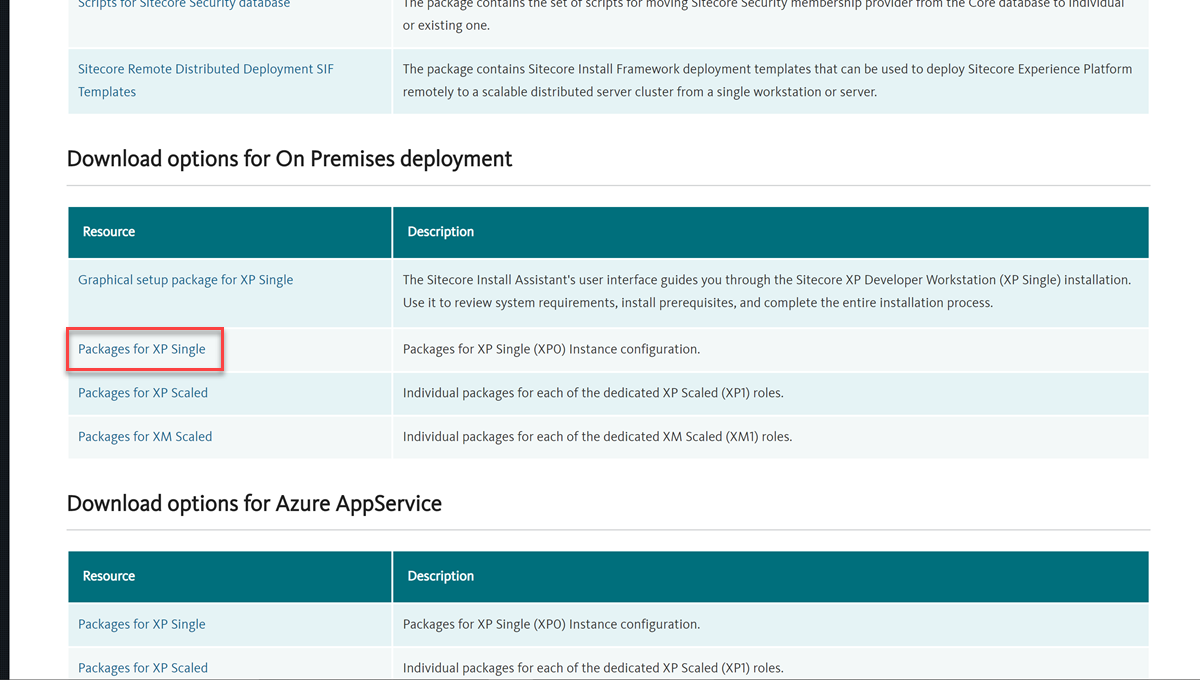1200x680 pixels.
Task: Click the "Download options for Azure AppService" heading
Action: pyautogui.click(x=254, y=503)
